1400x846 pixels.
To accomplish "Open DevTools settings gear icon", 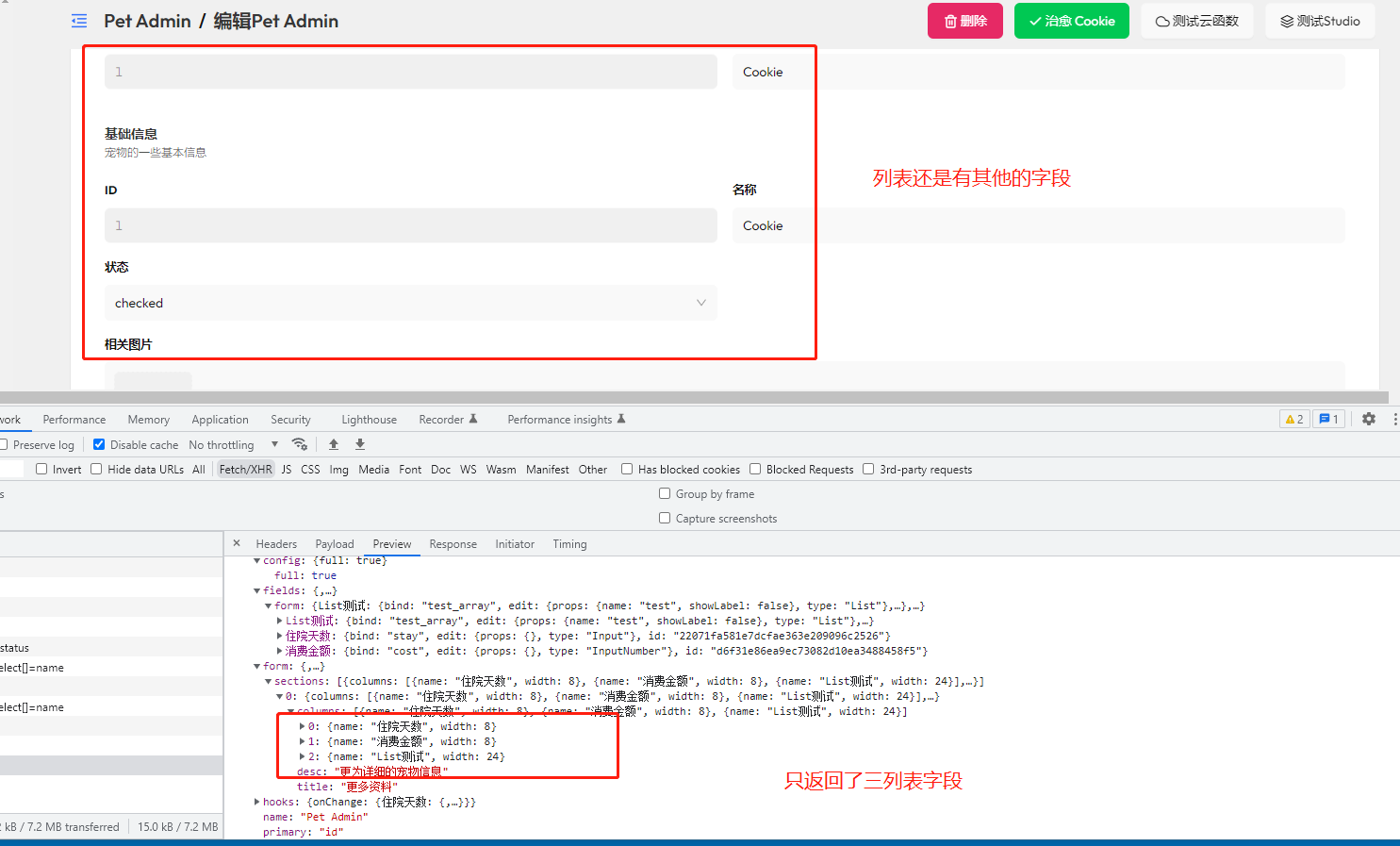I will click(x=1369, y=419).
